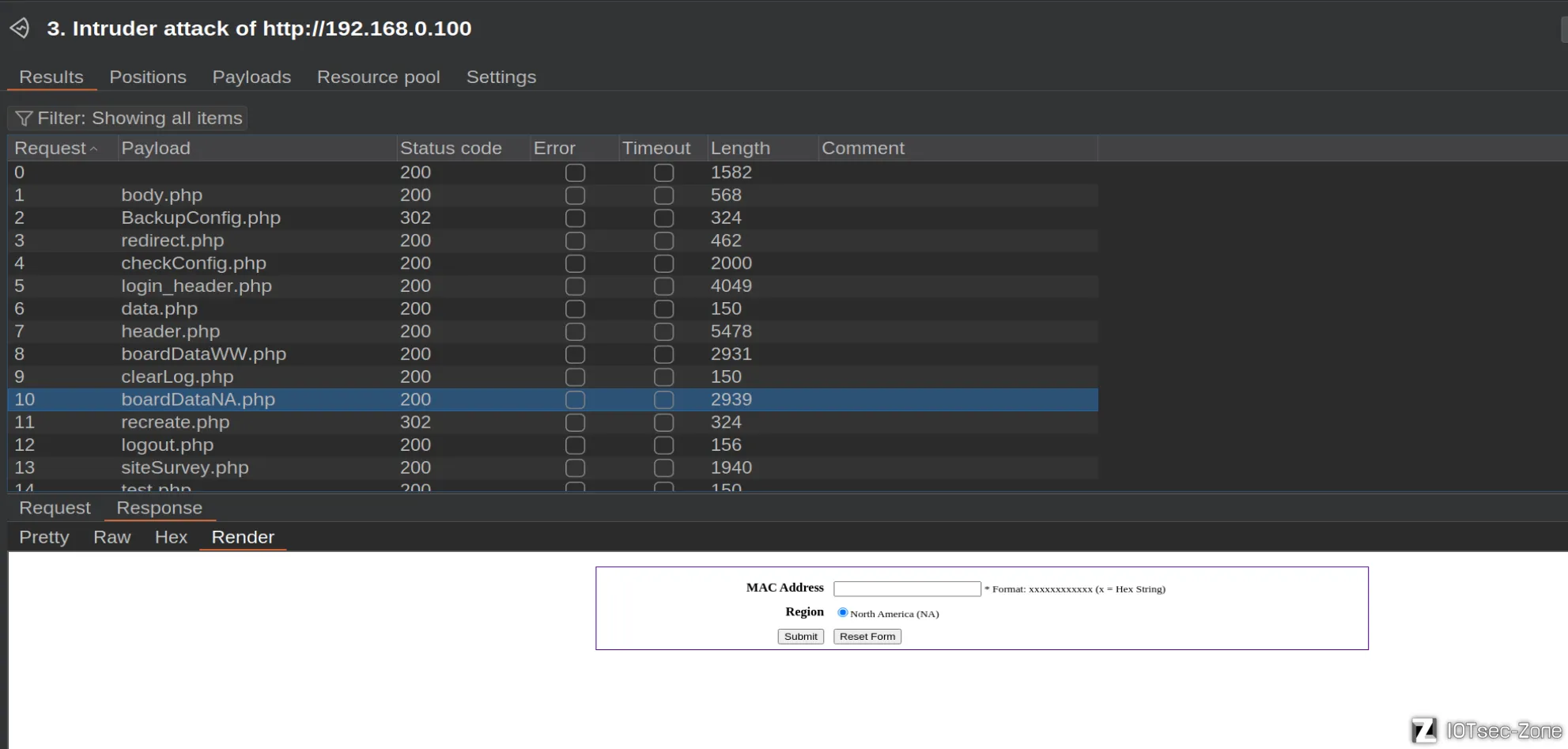Open the Positions tab
1568x749 pixels.
coord(148,77)
